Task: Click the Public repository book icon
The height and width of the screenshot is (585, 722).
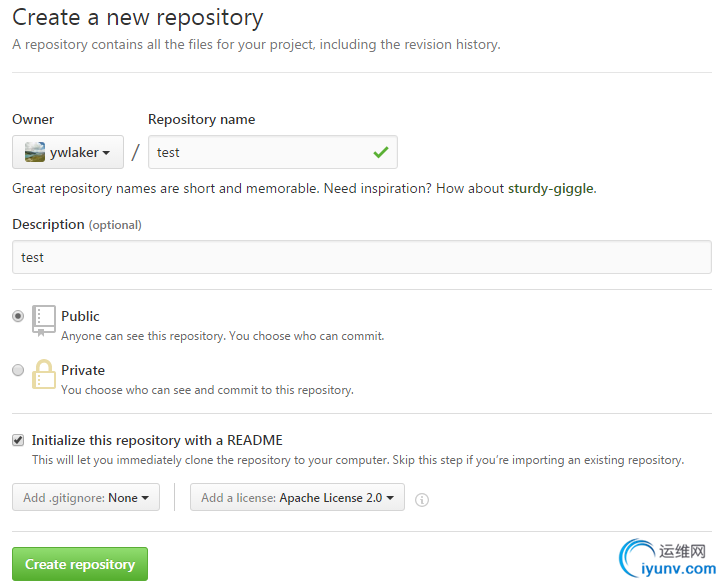Action: tap(44, 321)
